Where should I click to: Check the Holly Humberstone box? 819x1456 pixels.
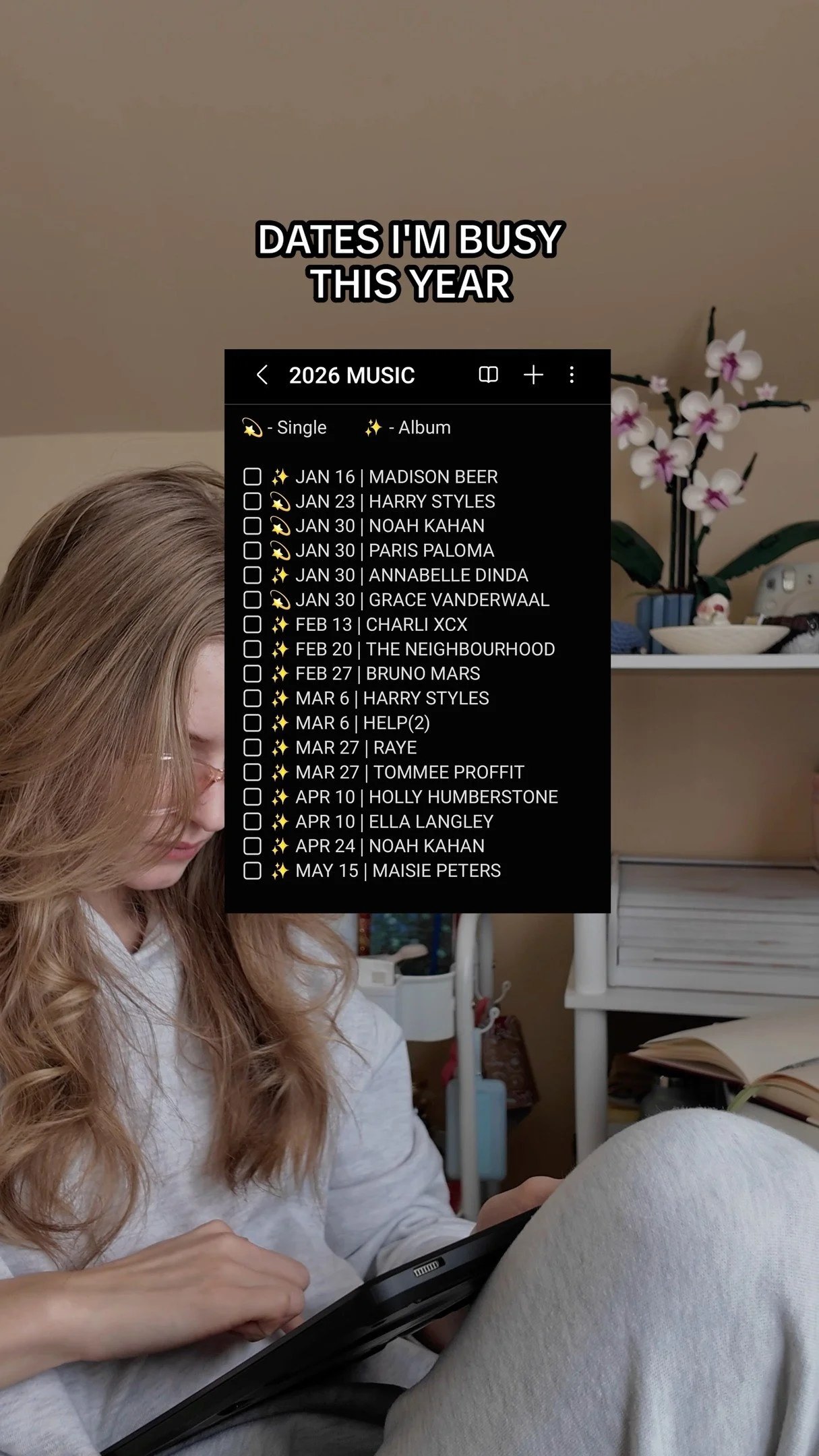252,797
